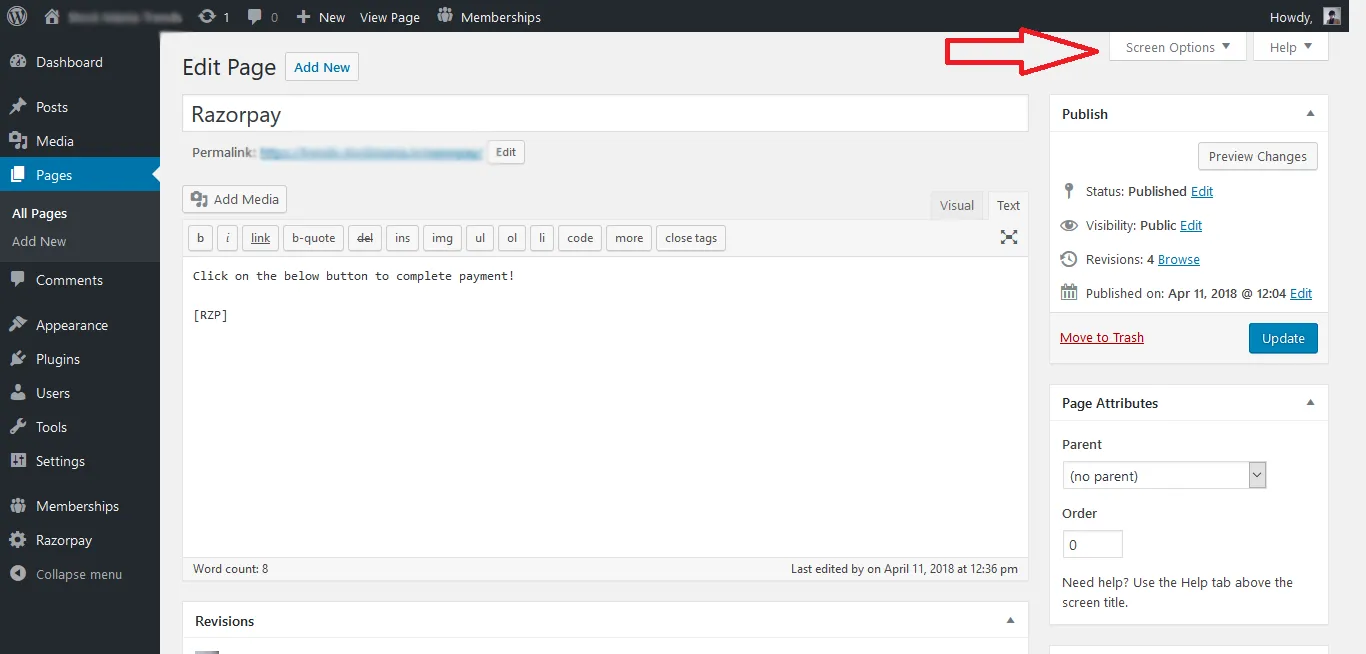1366x654 pixels.
Task: Open the New content menu
Action: click(x=320, y=17)
